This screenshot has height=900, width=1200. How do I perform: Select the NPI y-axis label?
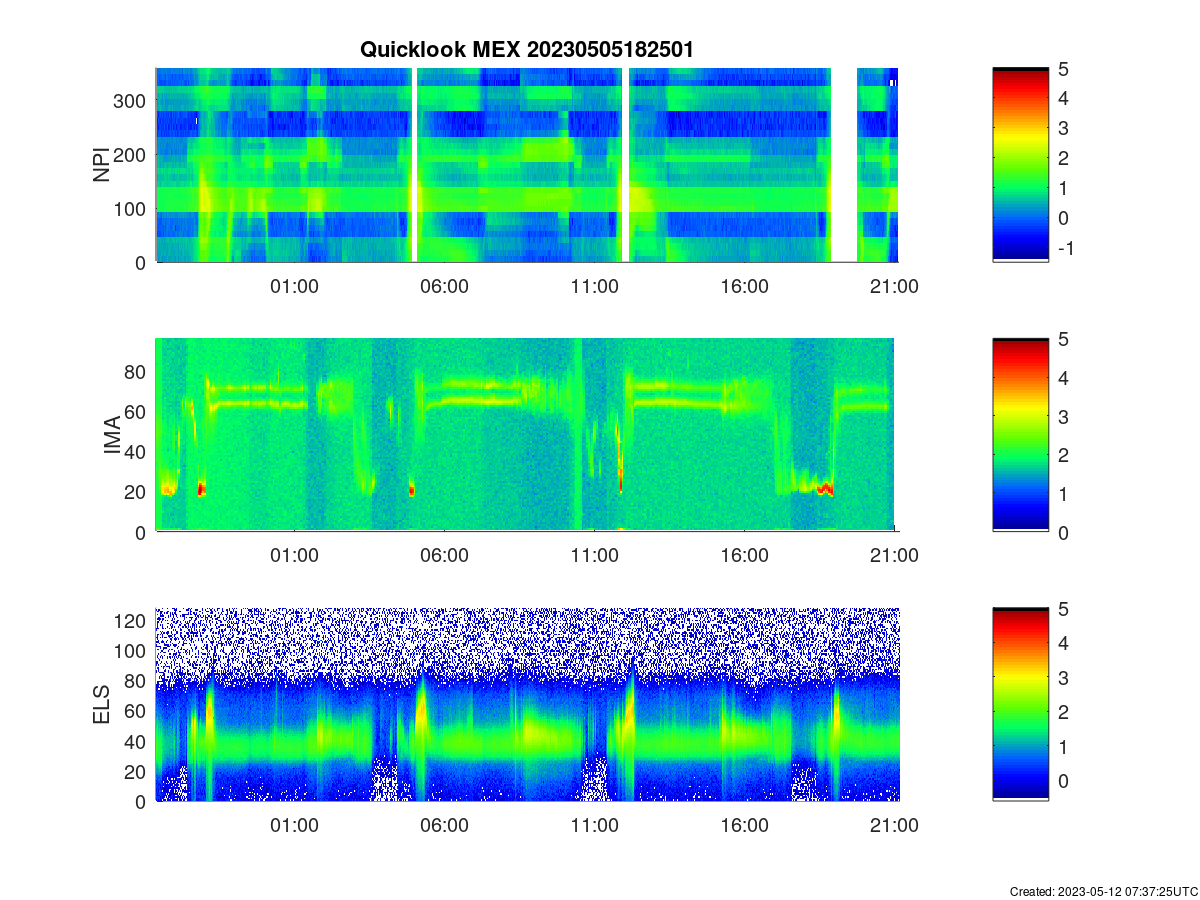tap(102, 165)
